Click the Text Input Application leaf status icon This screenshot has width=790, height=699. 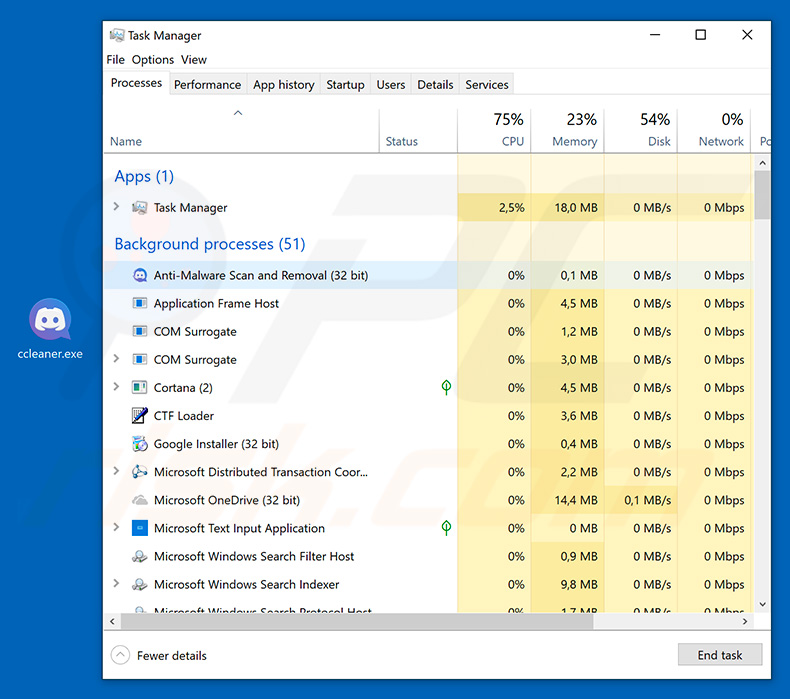pyautogui.click(x=446, y=528)
